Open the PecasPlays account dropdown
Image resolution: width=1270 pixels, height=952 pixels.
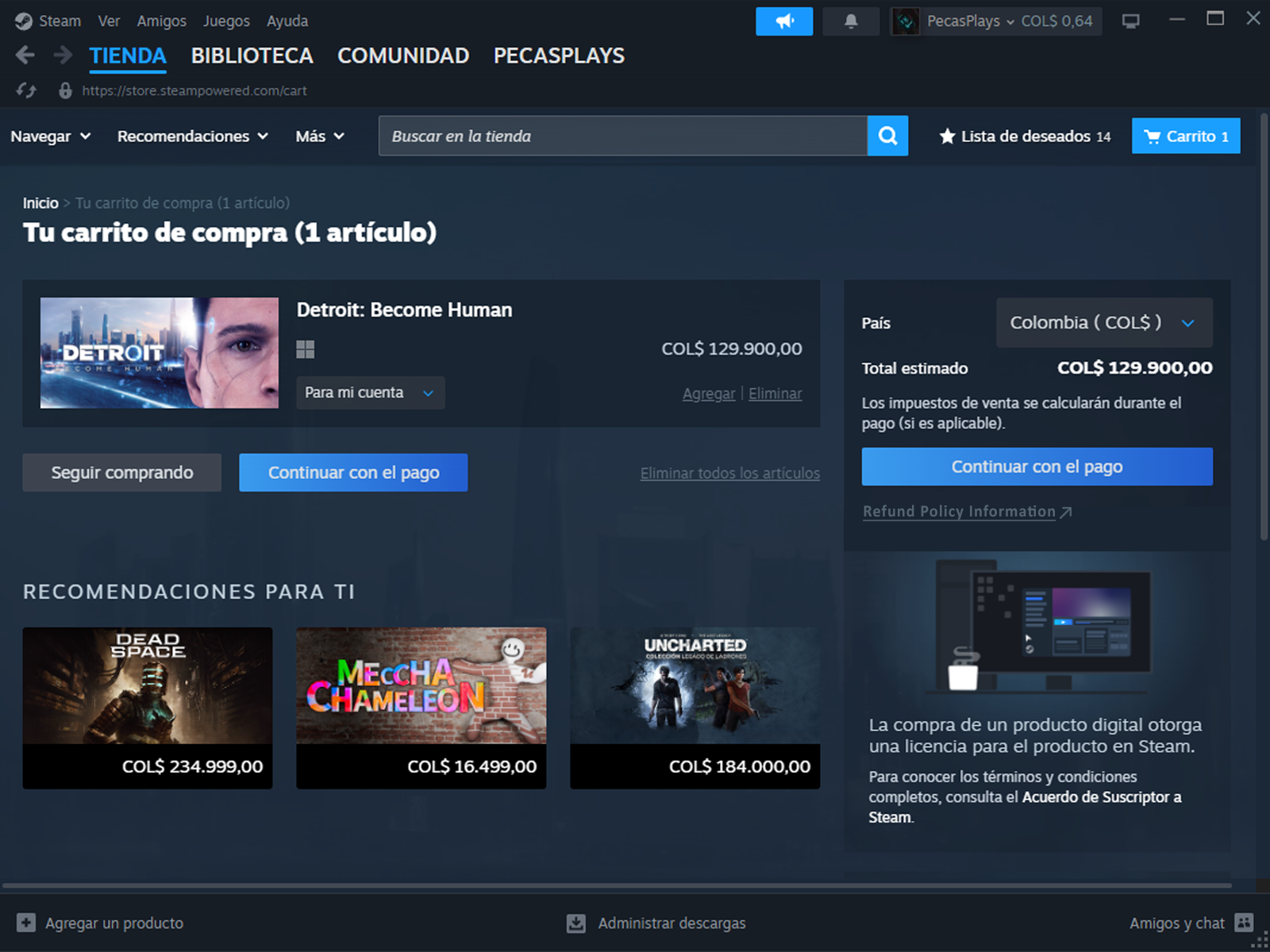pos(971,21)
